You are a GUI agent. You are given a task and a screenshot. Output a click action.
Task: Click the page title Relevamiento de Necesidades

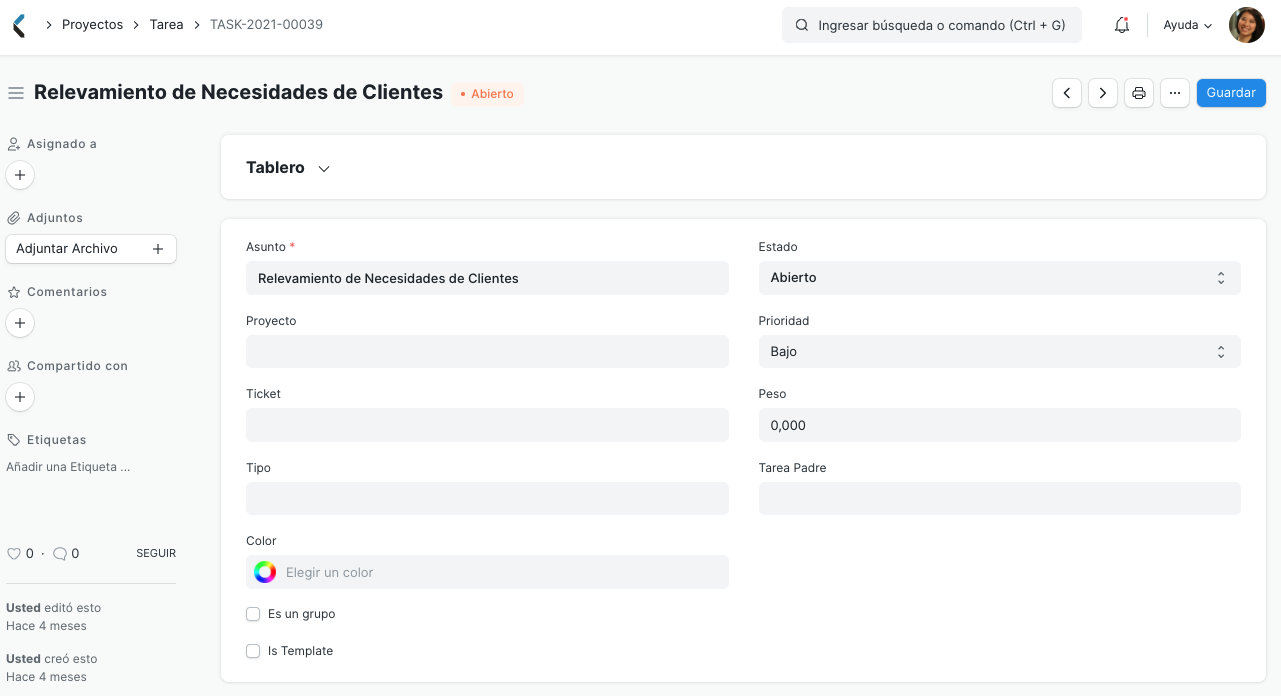(238, 92)
